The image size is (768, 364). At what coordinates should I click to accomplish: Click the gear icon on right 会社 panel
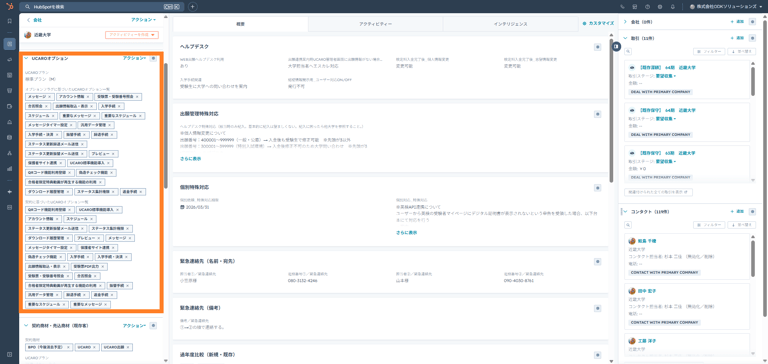point(753,22)
